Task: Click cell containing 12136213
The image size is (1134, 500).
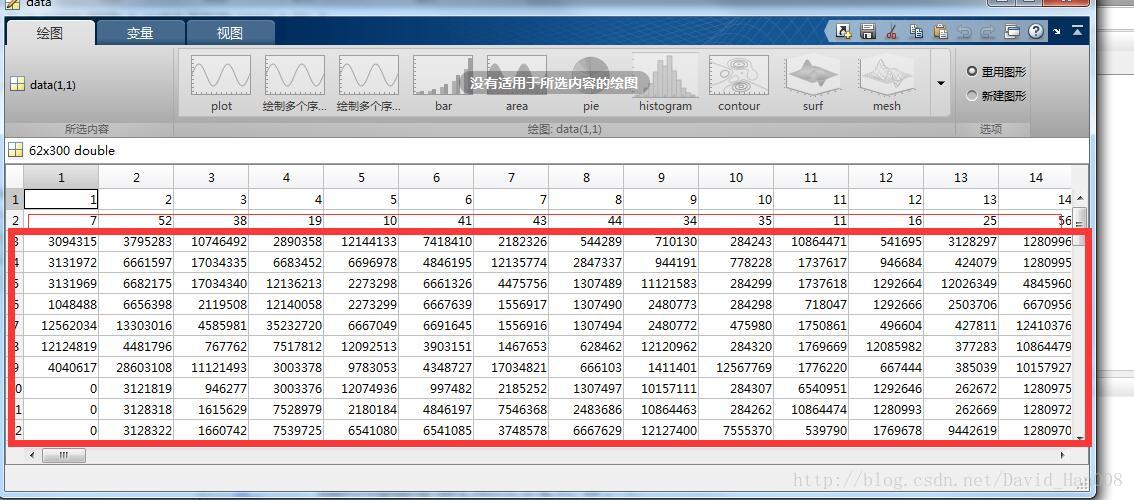Action: coord(286,284)
